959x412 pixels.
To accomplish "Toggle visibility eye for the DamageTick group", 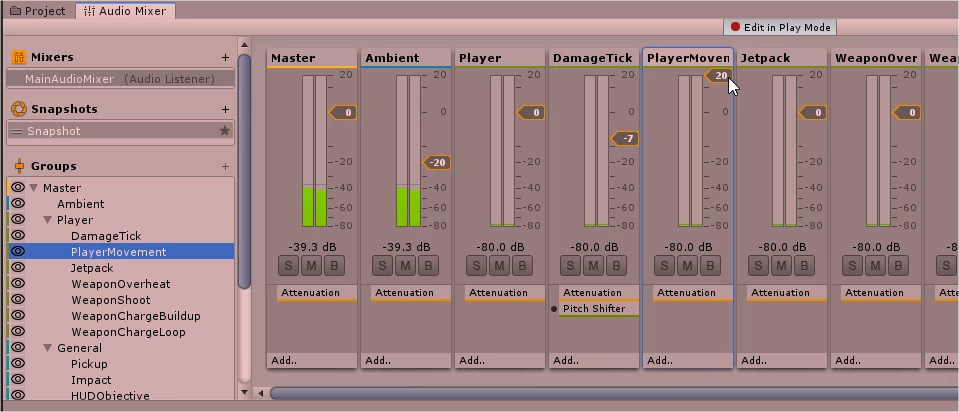I will [18, 235].
